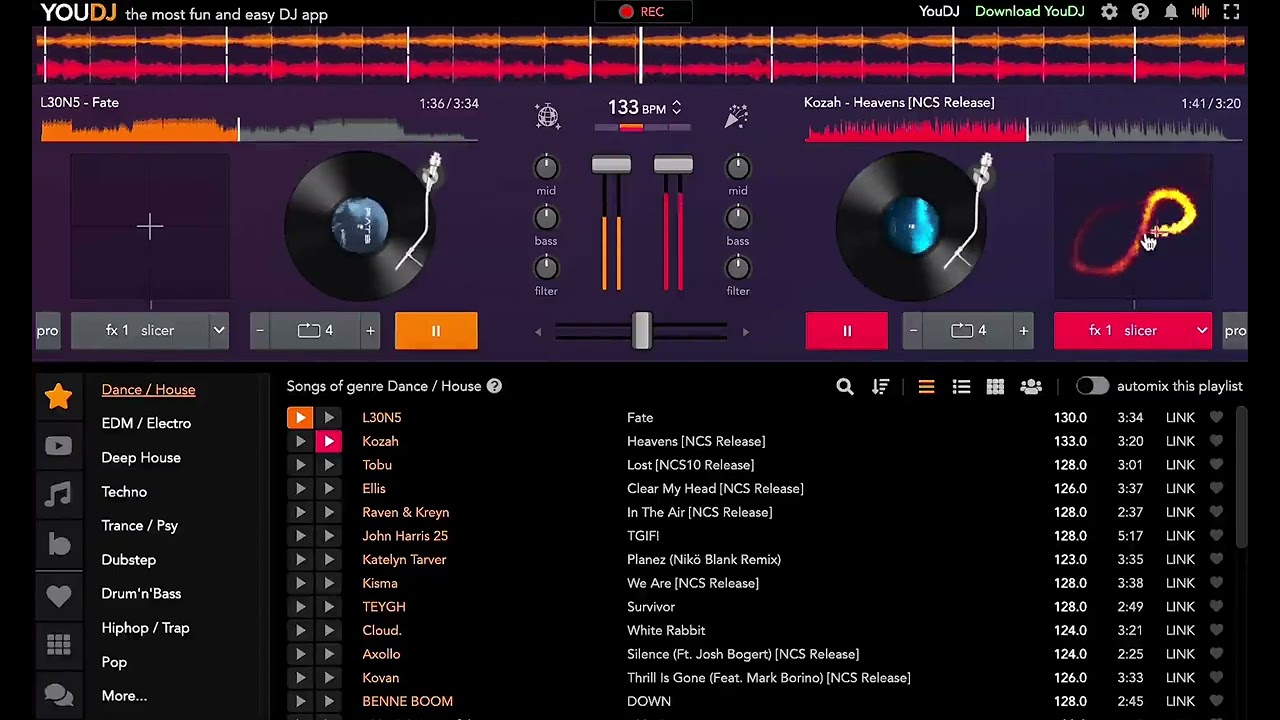The width and height of the screenshot is (1280, 720).
Task: Select the EDM / Electro genre
Action: click(146, 423)
